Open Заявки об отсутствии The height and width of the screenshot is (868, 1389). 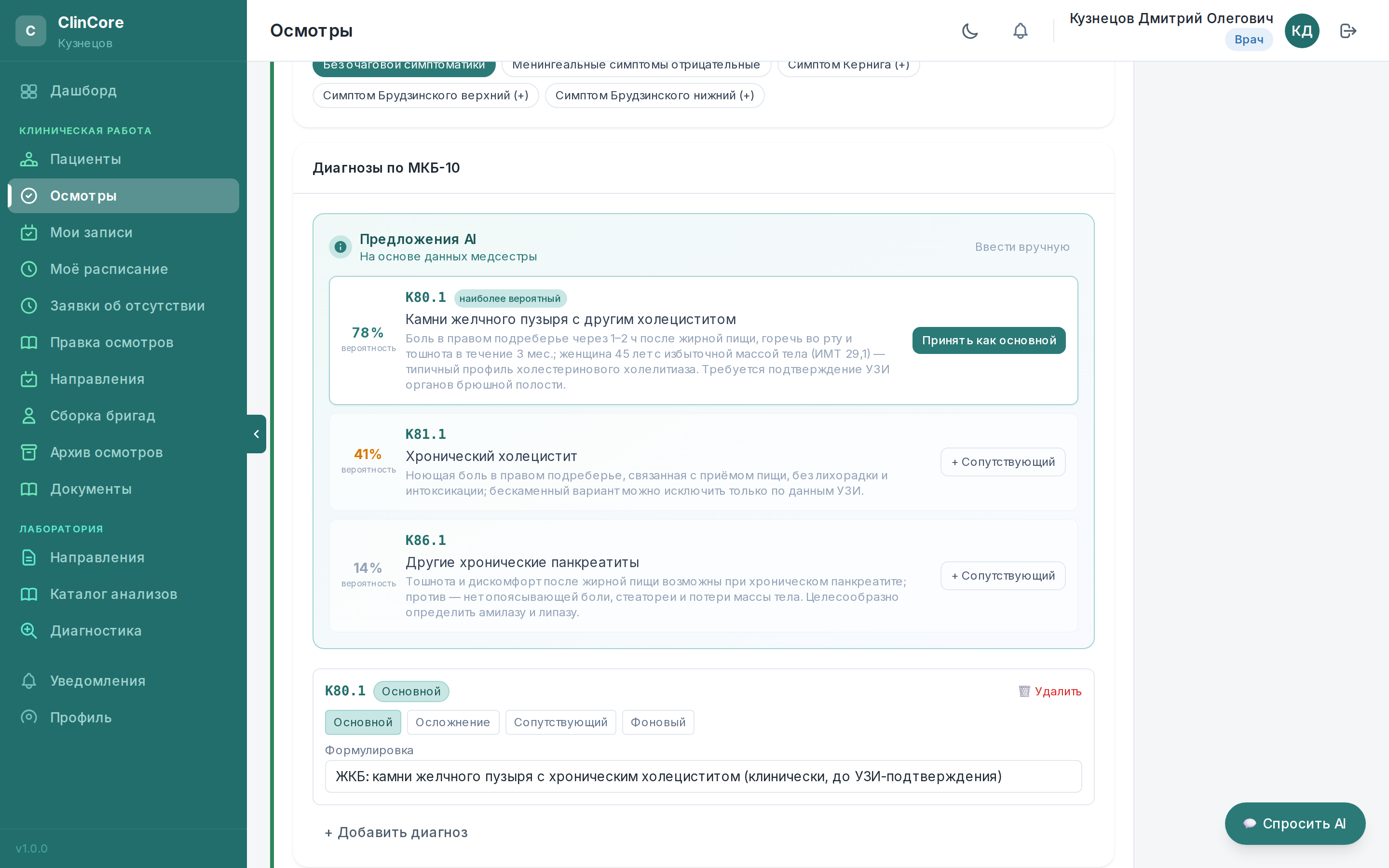(123, 306)
